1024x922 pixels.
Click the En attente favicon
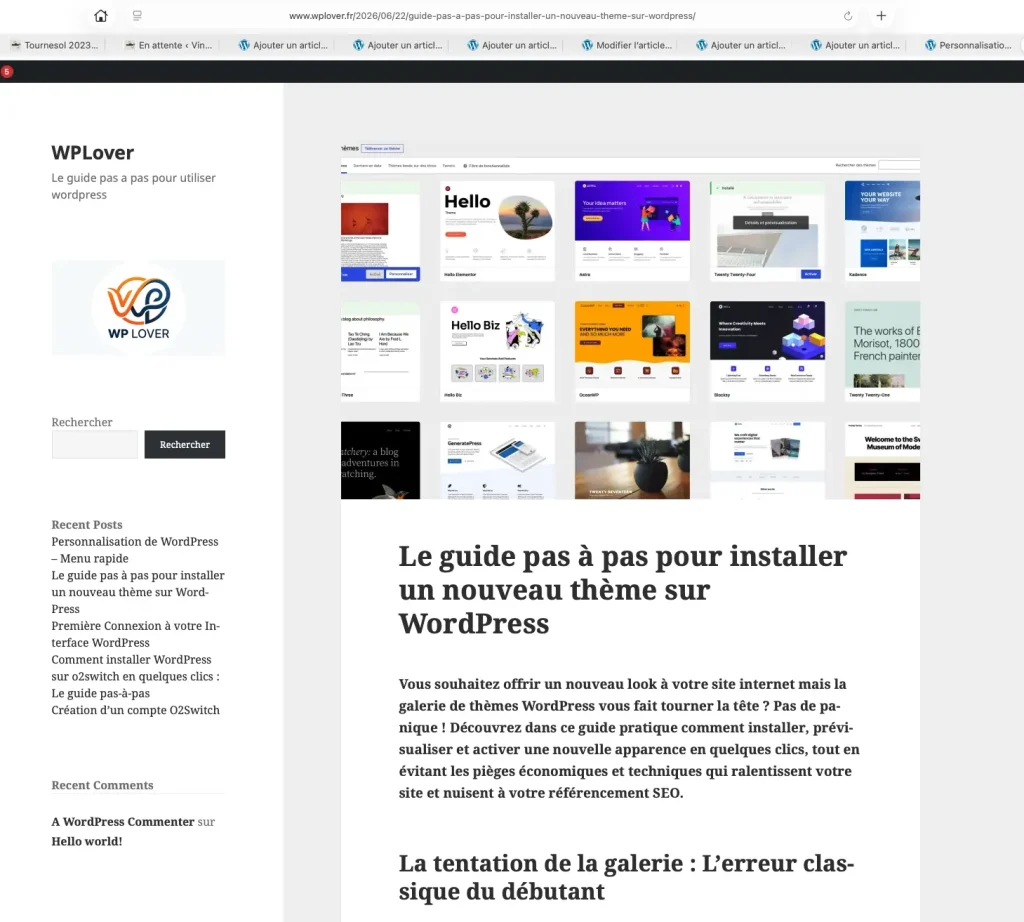point(130,45)
